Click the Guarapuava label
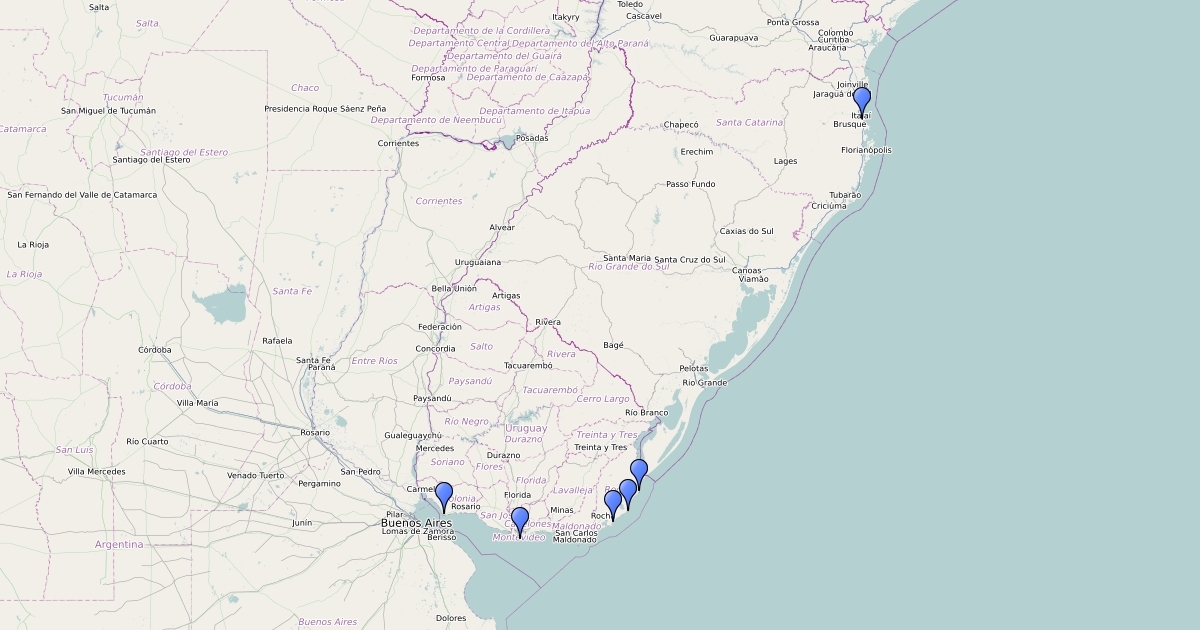Screen dimensions: 1200x630 (733, 38)
